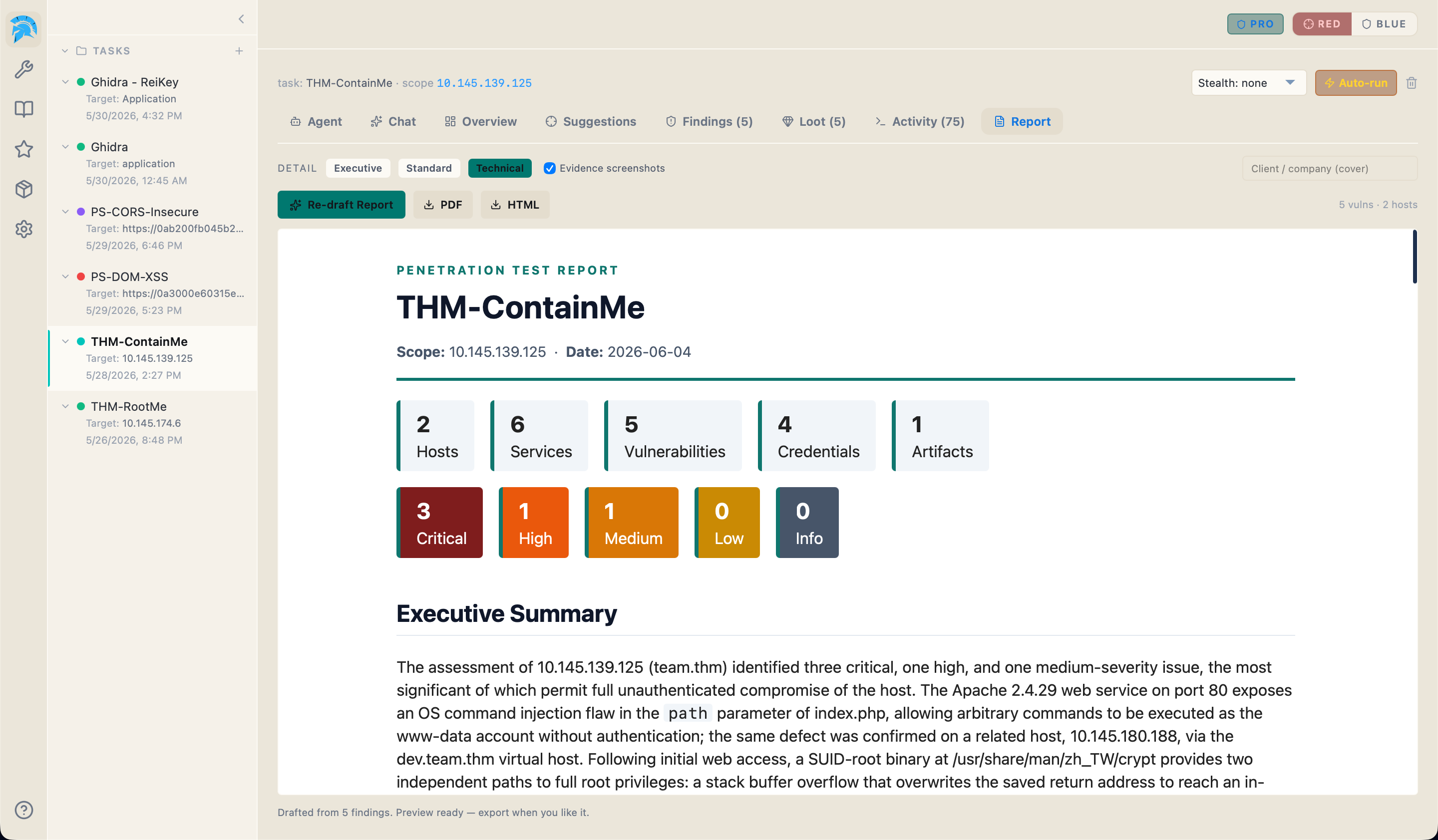Collapse the THM-ContainMe task chevron

pyautogui.click(x=65, y=341)
